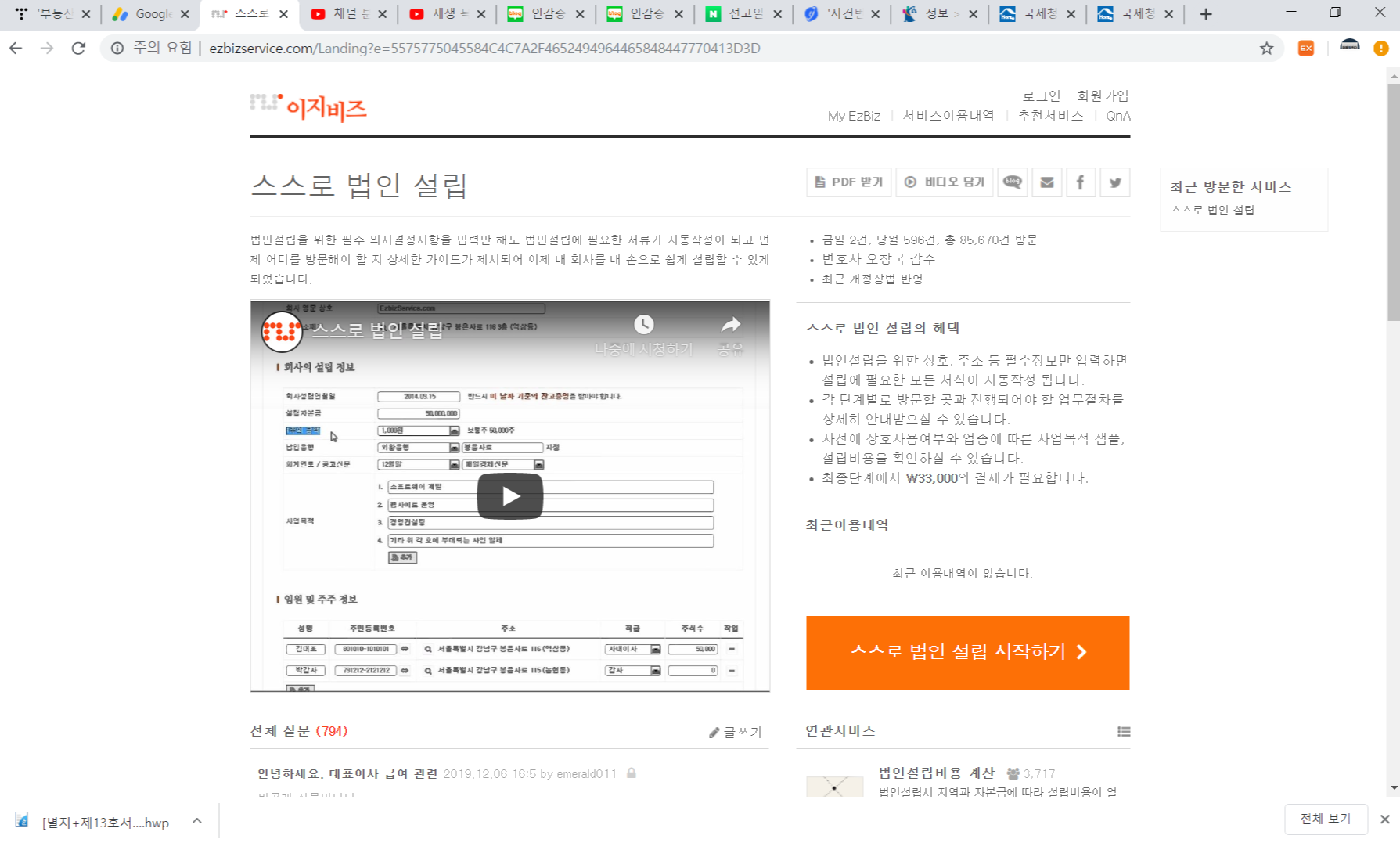Click the 전체 질문 (794) heading
Screen dimensions: 1400x843
tap(299, 731)
